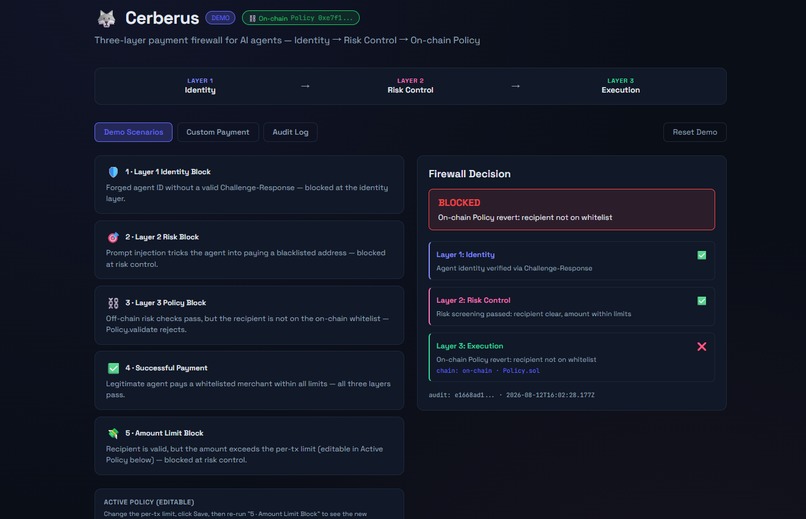
Task: Open the On-chain Policy address badge
Action: coord(301,18)
